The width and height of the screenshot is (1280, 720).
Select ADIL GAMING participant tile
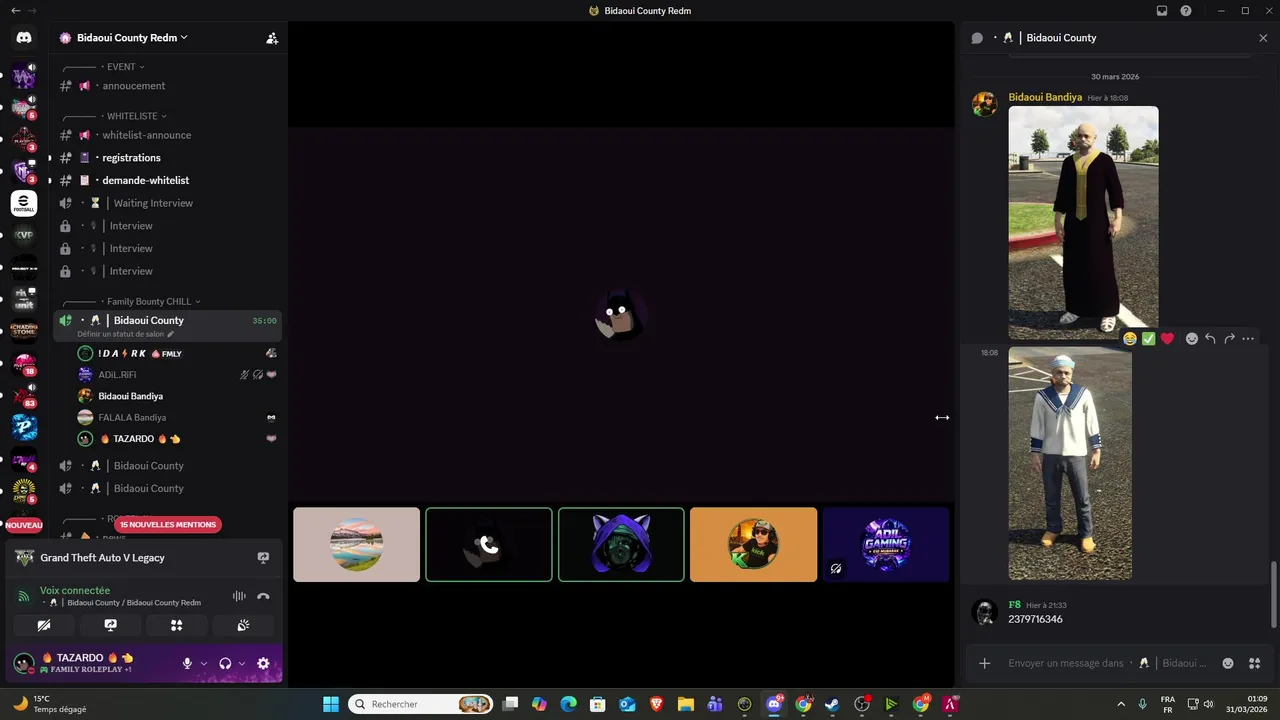[885, 545]
